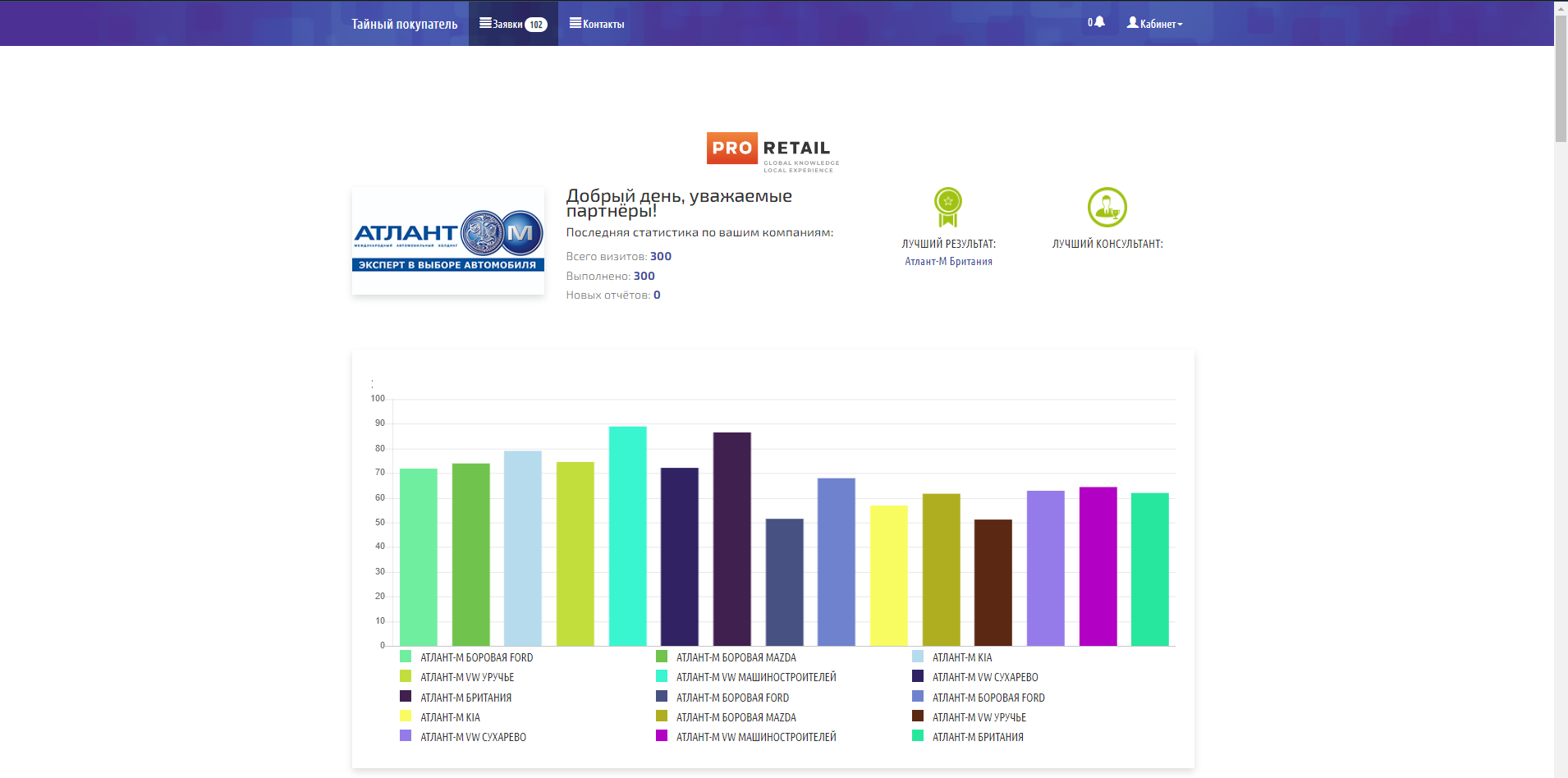
Task: Select the periwinkle chart bar
Action: tap(837, 562)
